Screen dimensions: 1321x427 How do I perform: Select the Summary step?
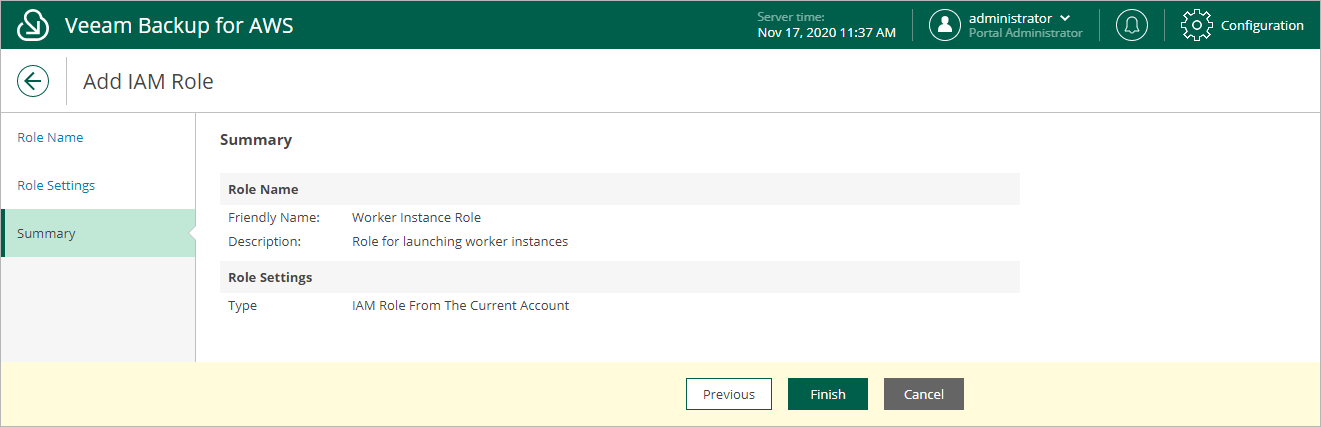tap(98, 233)
